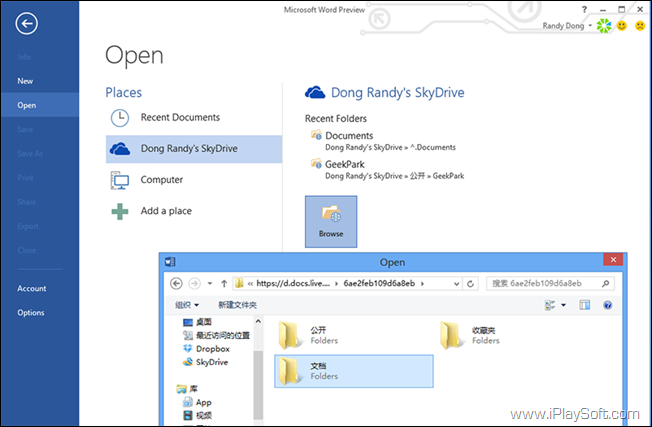Open the GeekPark recent folder link

click(x=345, y=164)
